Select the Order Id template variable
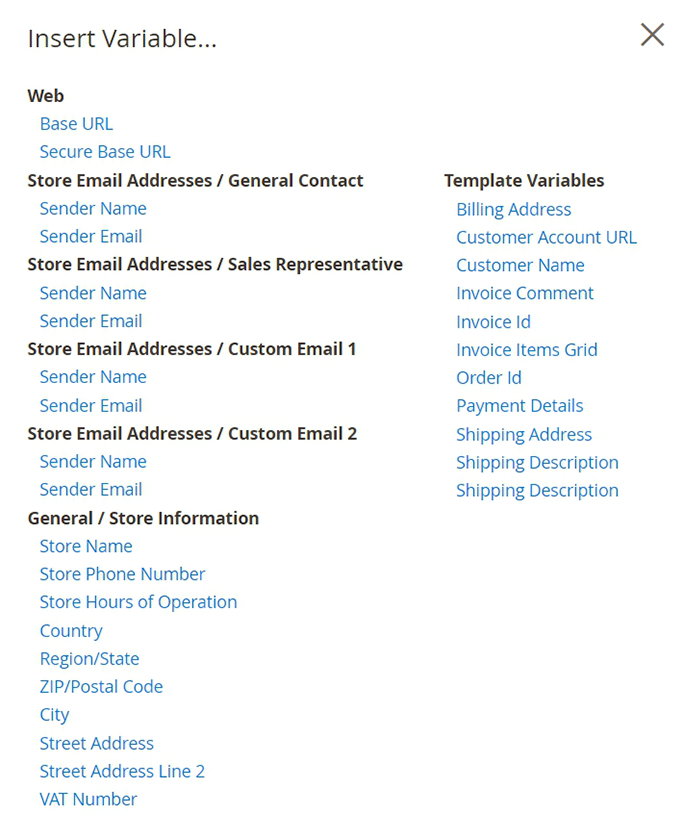Image resolution: width=684 pixels, height=814 pixels. click(489, 378)
